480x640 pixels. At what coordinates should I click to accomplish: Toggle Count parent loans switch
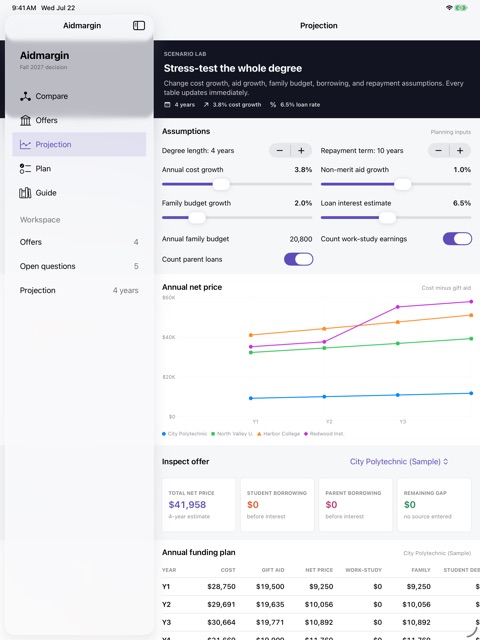298,259
